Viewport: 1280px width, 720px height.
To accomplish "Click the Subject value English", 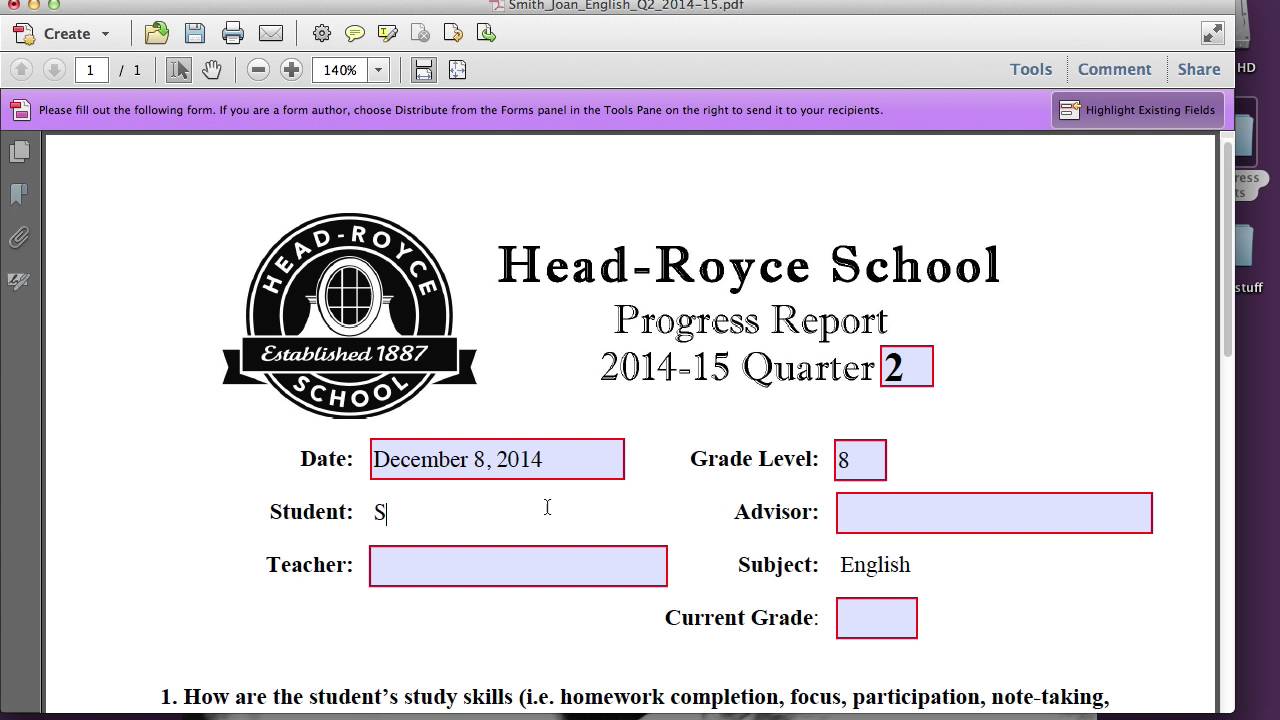I will point(875,565).
